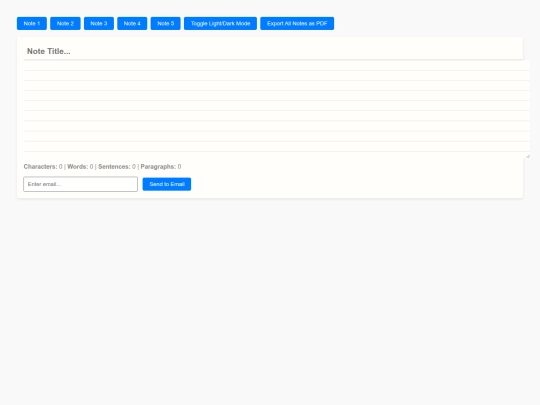Click the empty page background below the note card
The image size is (540, 405).
[270, 300]
